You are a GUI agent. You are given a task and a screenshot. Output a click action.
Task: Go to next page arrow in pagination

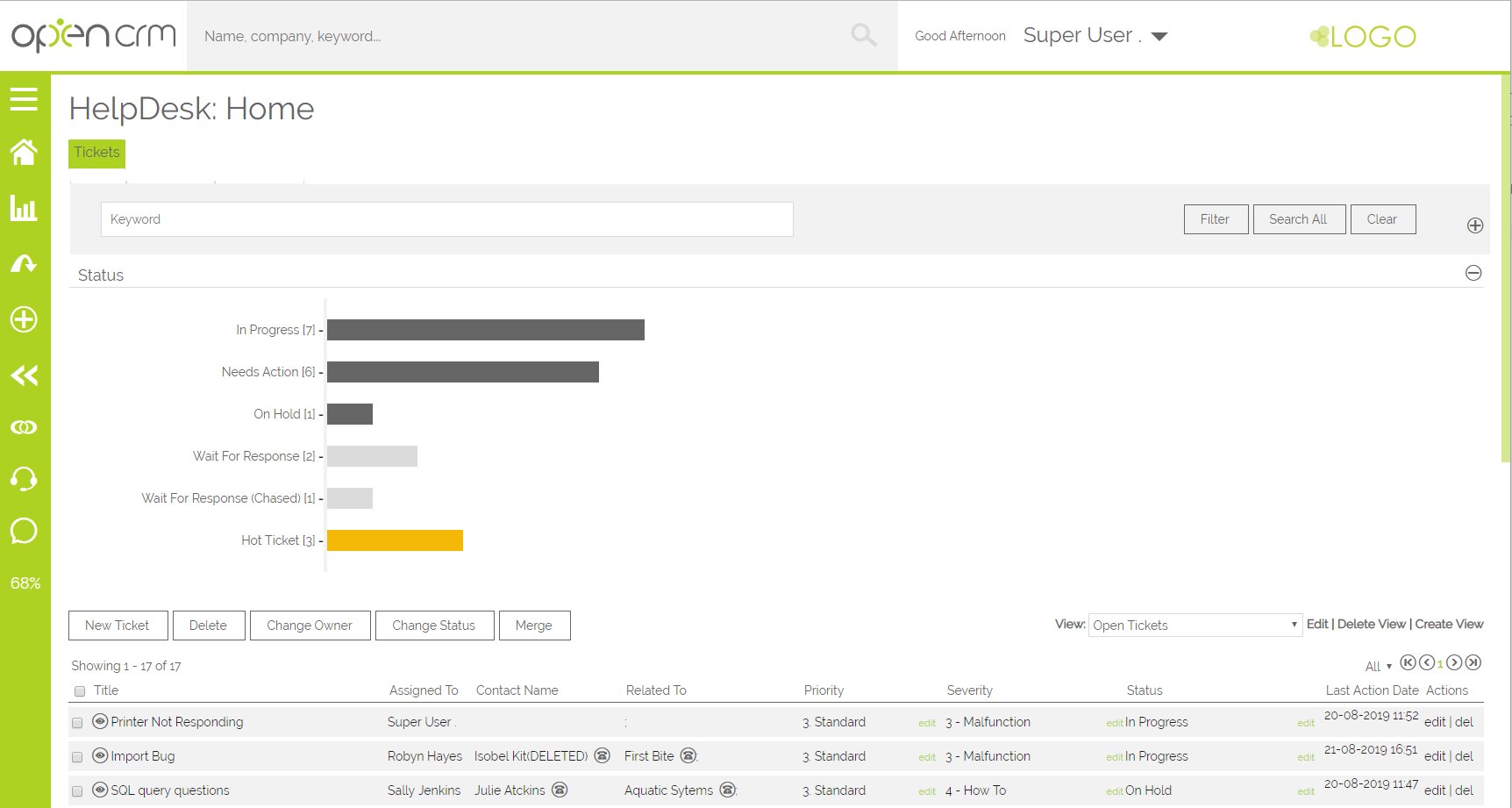point(1454,662)
